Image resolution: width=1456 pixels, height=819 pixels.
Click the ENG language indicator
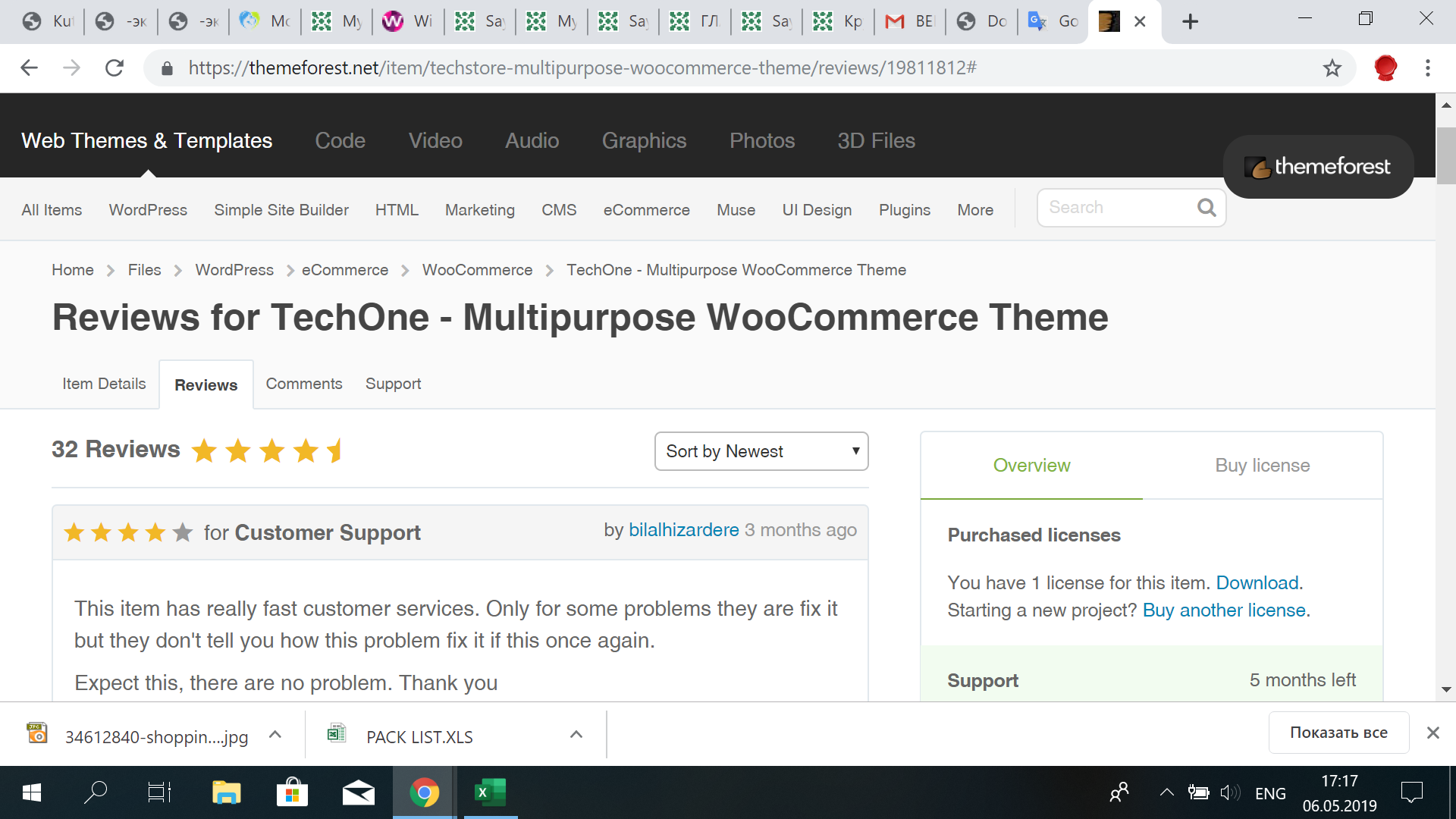(x=1270, y=793)
